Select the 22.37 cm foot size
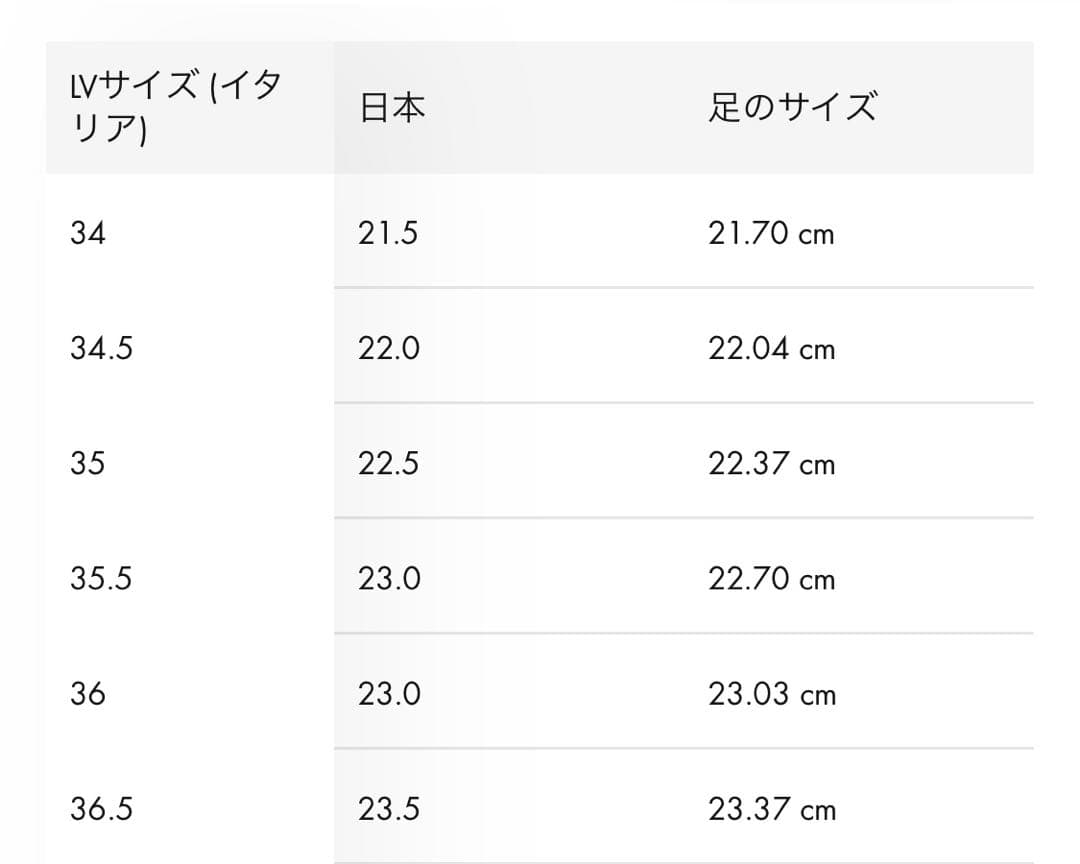This screenshot has height=864, width=1080. tap(771, 464)
